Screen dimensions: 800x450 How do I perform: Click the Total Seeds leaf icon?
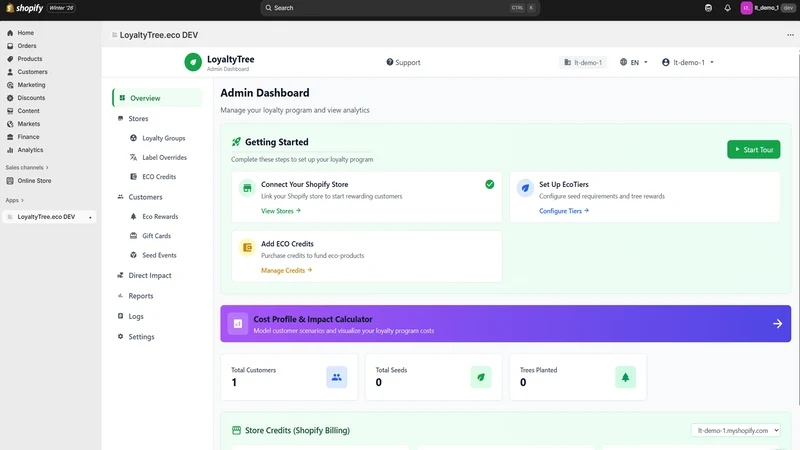[481, 377]
